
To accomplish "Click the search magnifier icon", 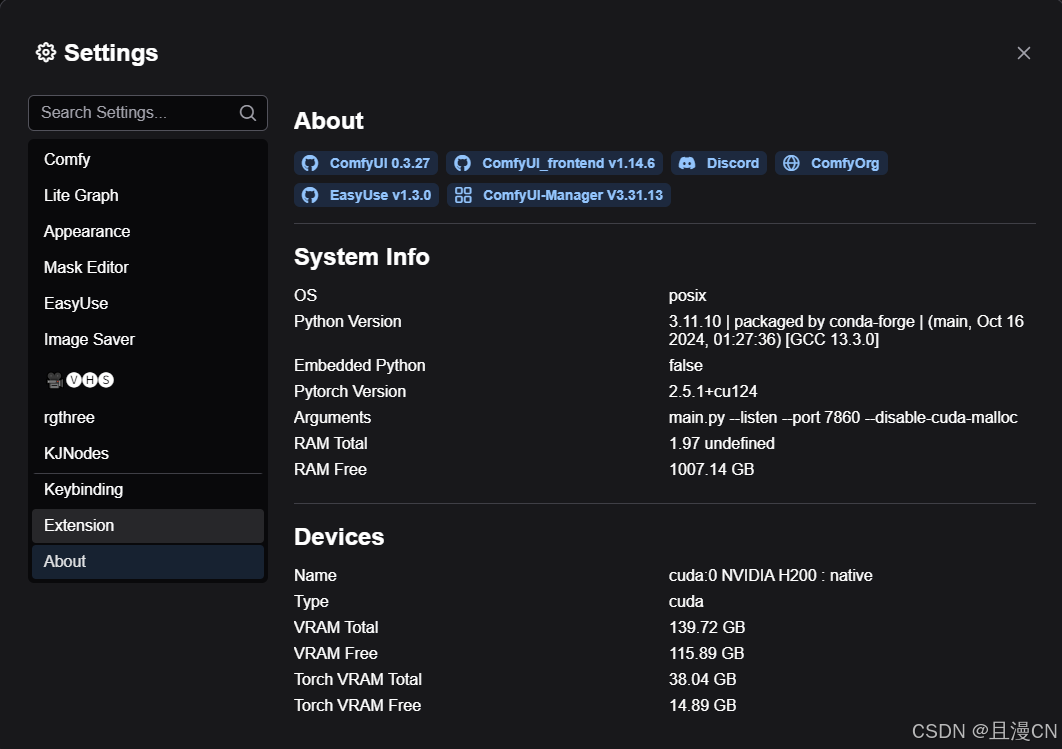I will coord(248,113).
